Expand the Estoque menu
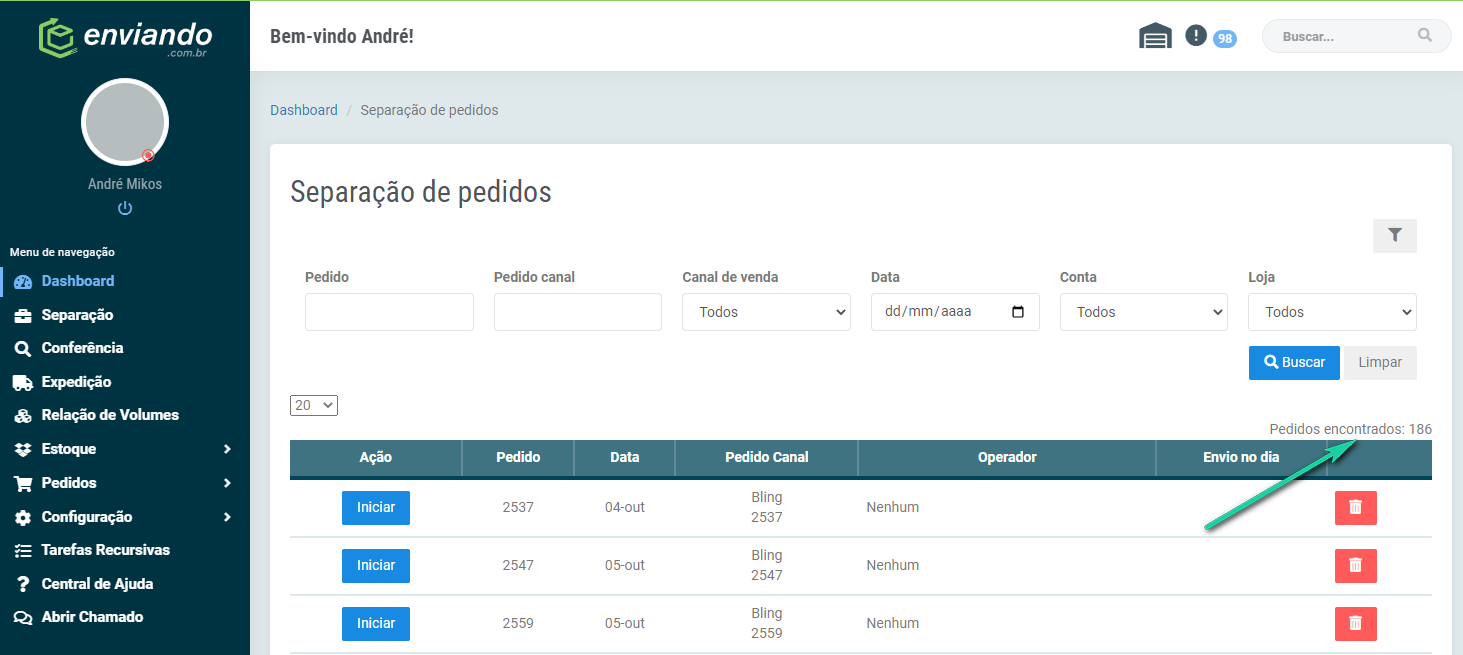 [x=125, y=449]
